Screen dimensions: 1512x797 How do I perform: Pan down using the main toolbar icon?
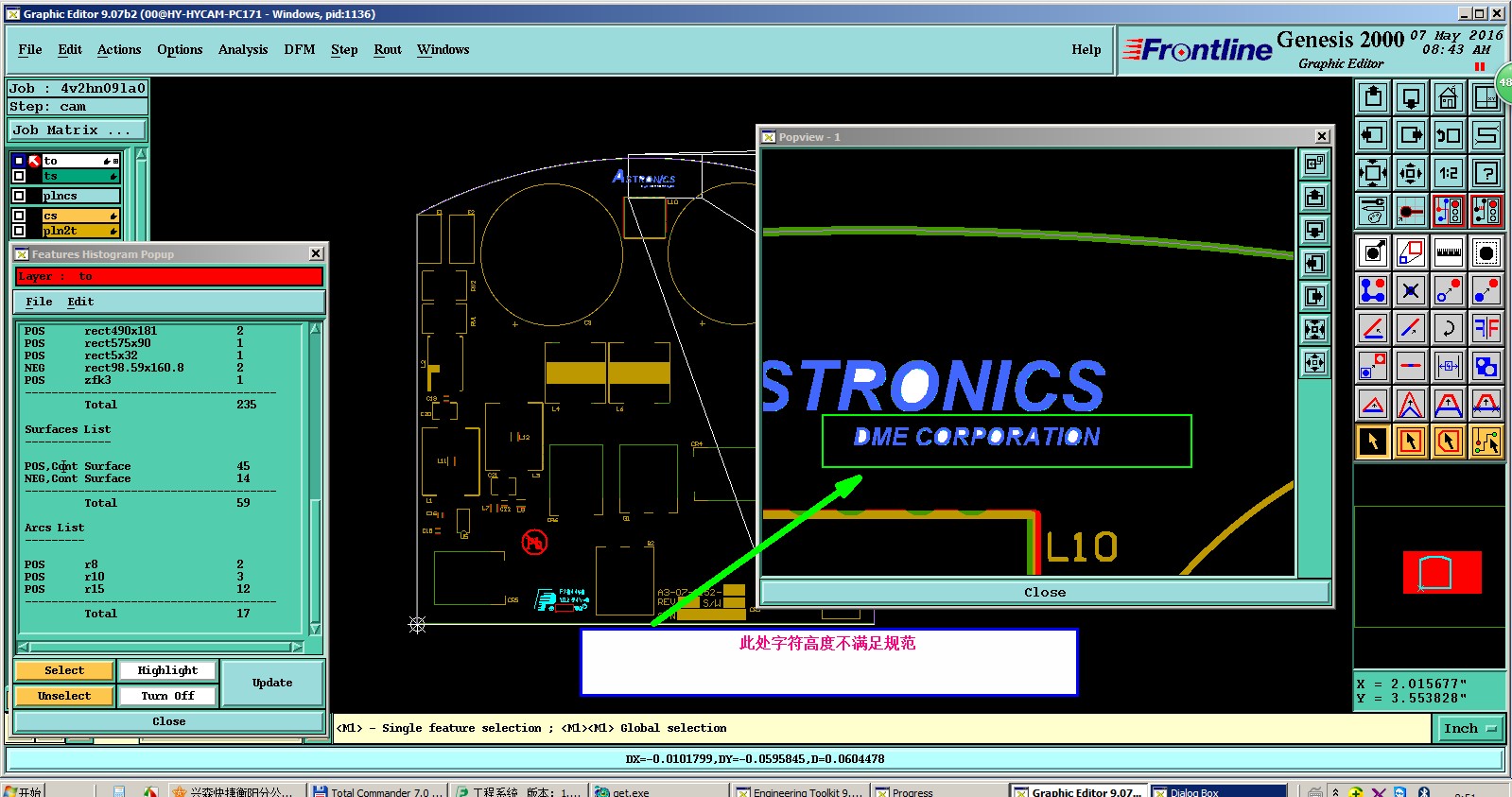(x=1411, y=96)
